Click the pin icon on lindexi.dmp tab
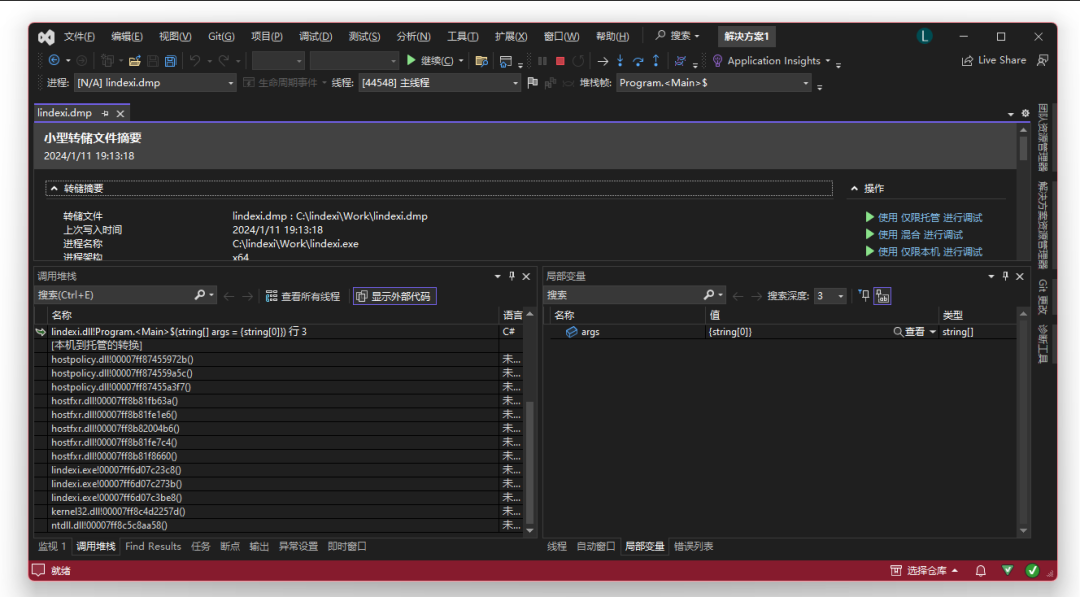This screenshot has width=1080, height=597. [105, 113]
